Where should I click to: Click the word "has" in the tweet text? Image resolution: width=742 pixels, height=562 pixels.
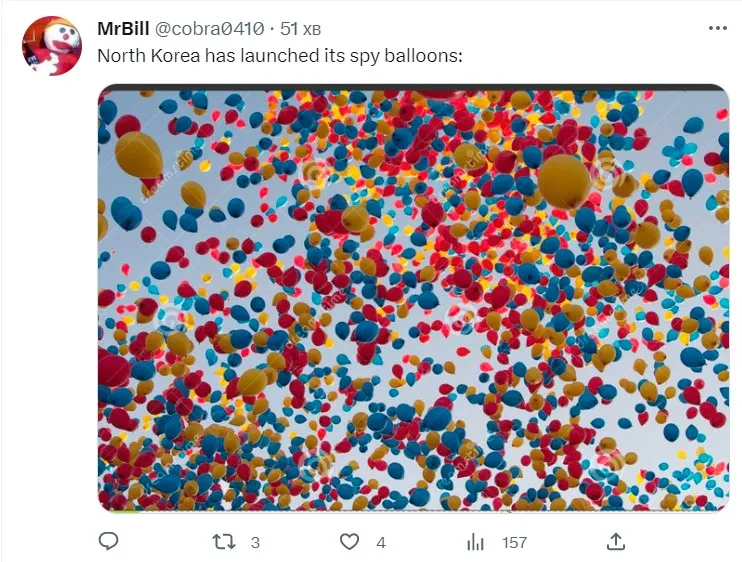221,56
